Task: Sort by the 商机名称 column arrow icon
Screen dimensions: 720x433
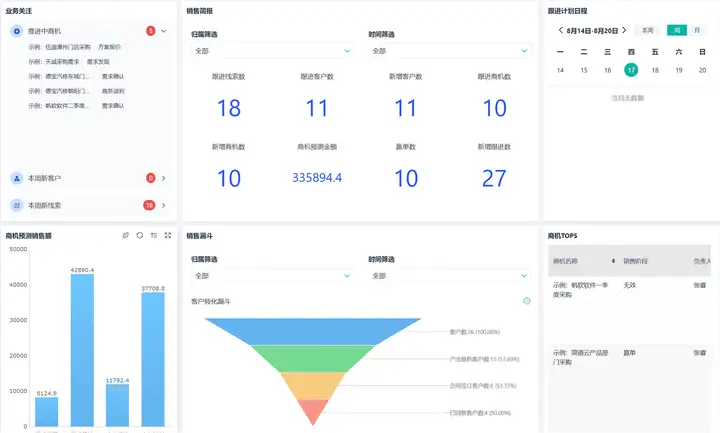Action: pyautogui.click(x=613, y=261)
